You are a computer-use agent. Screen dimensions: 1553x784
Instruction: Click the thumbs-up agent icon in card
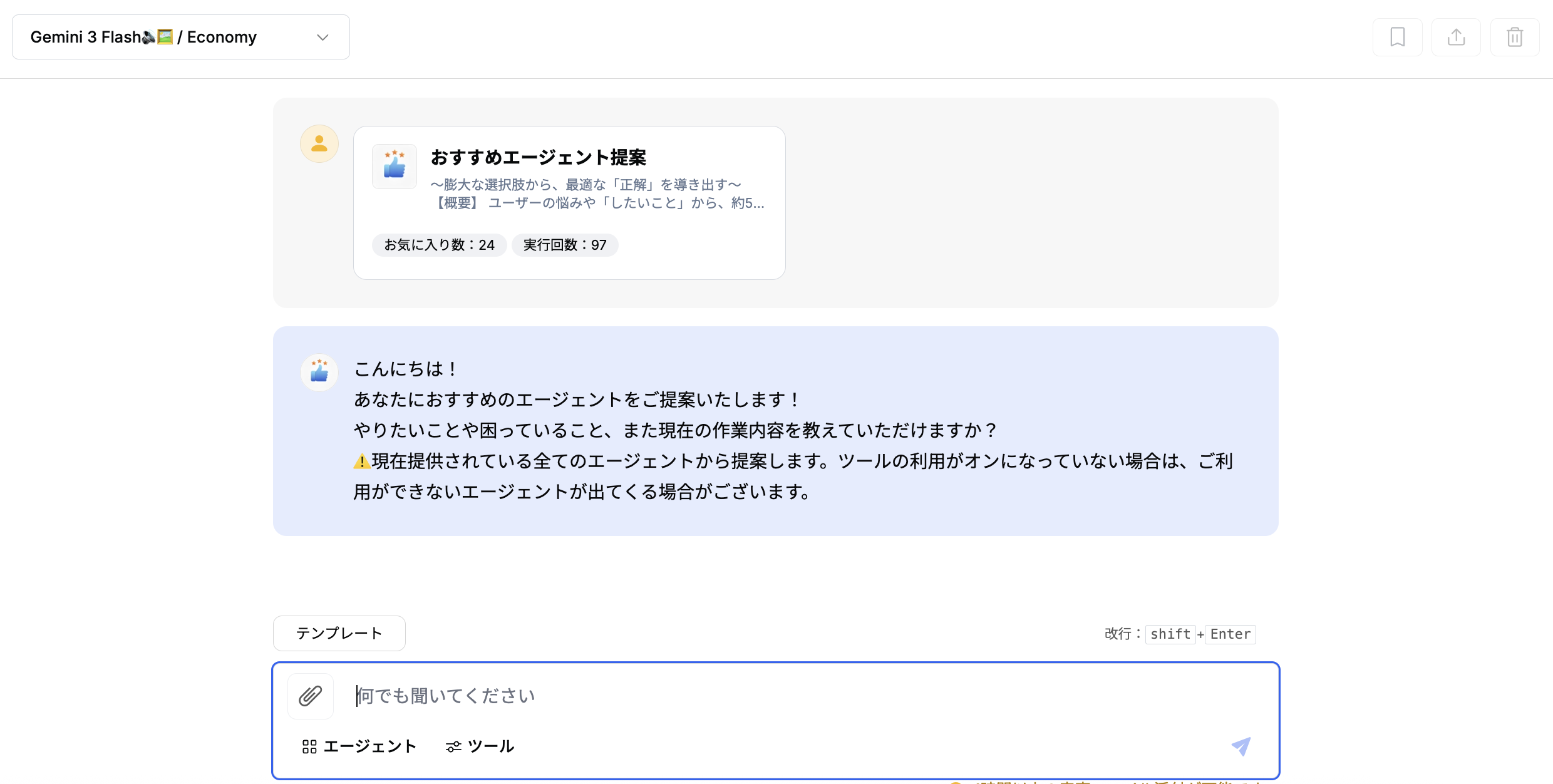(395, 167)
